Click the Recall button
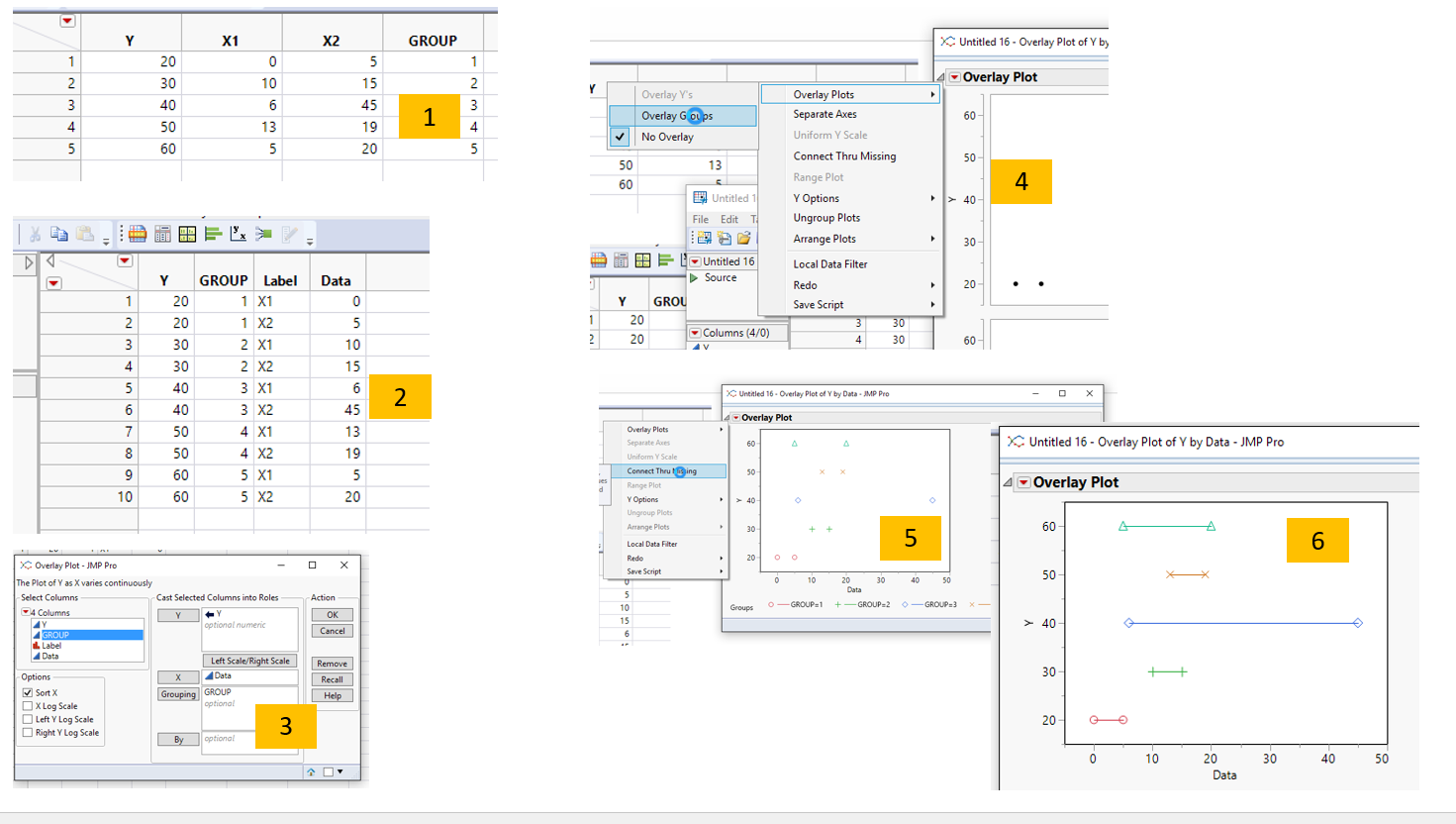 point(332,679)
